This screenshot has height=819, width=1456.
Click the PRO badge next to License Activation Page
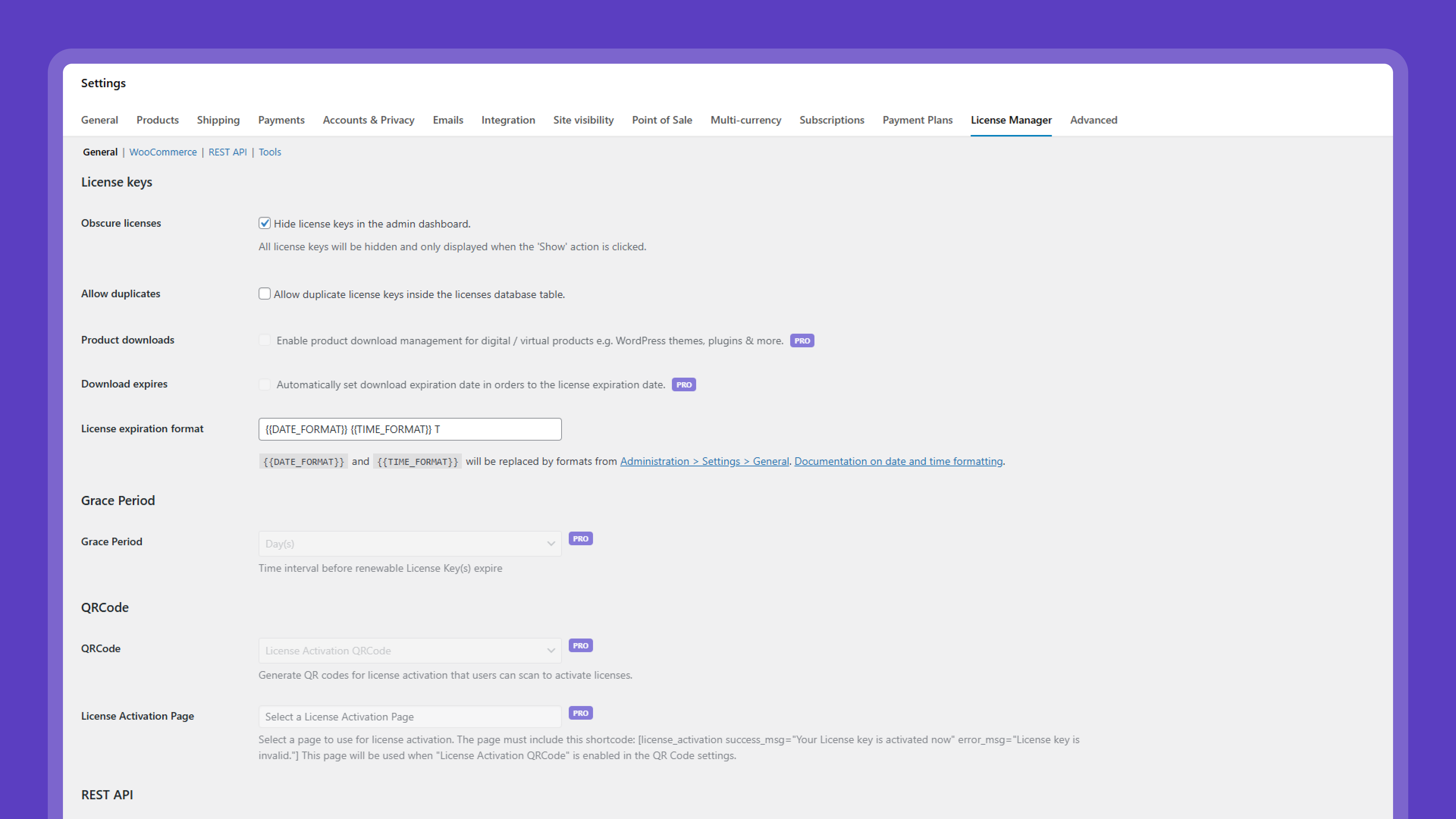click(x=580, y=713)
